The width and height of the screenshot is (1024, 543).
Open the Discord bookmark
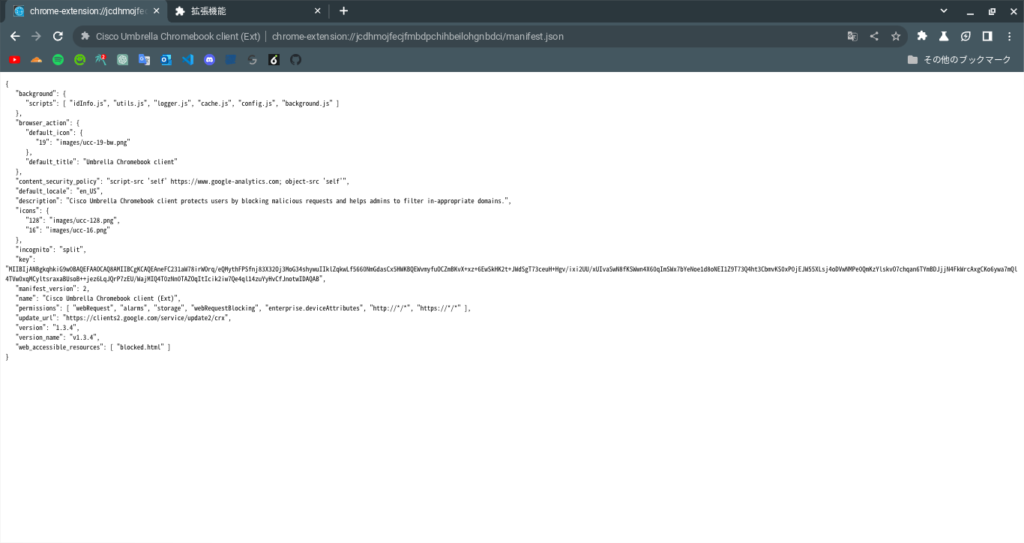coord(209,60)
